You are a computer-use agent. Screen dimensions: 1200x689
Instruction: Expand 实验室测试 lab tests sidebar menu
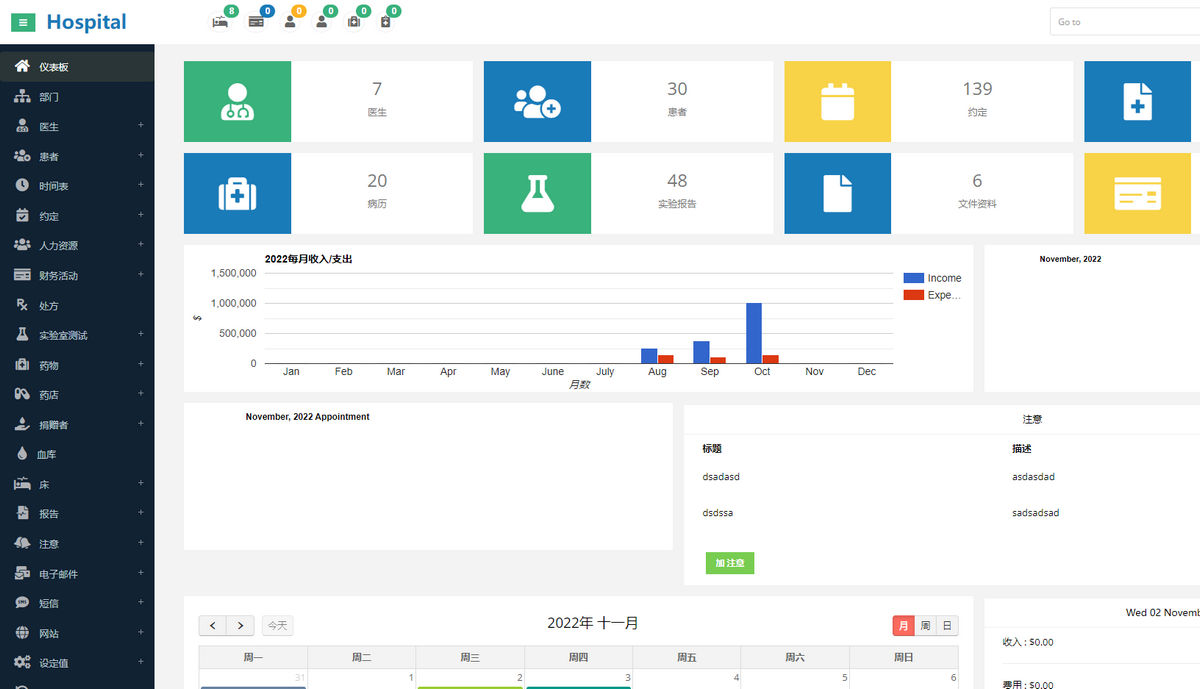pos(77,335)
